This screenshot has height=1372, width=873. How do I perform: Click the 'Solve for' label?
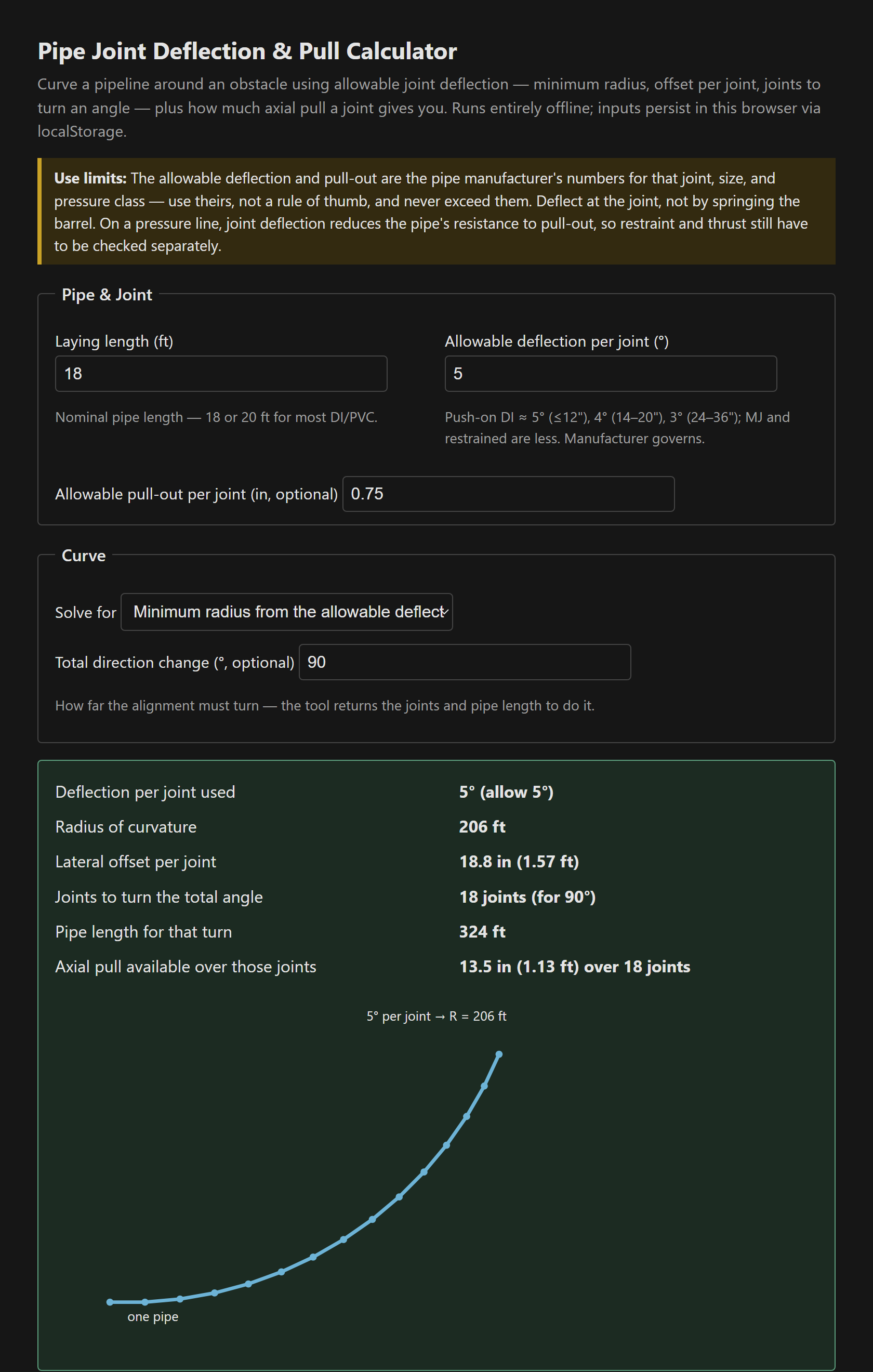[x=85, y=613]
